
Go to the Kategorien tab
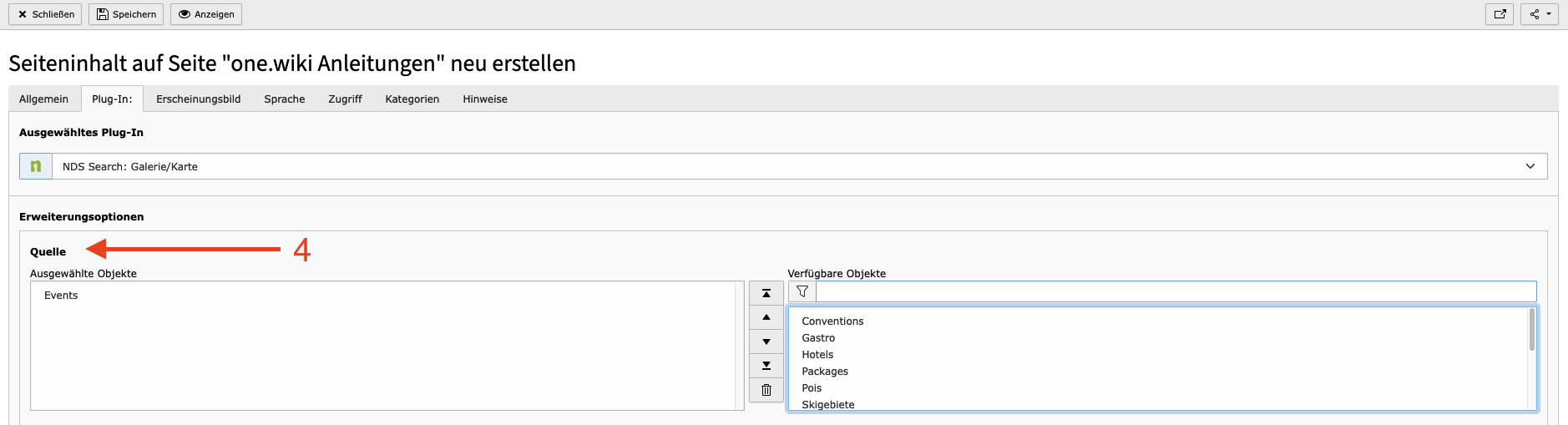412,99
